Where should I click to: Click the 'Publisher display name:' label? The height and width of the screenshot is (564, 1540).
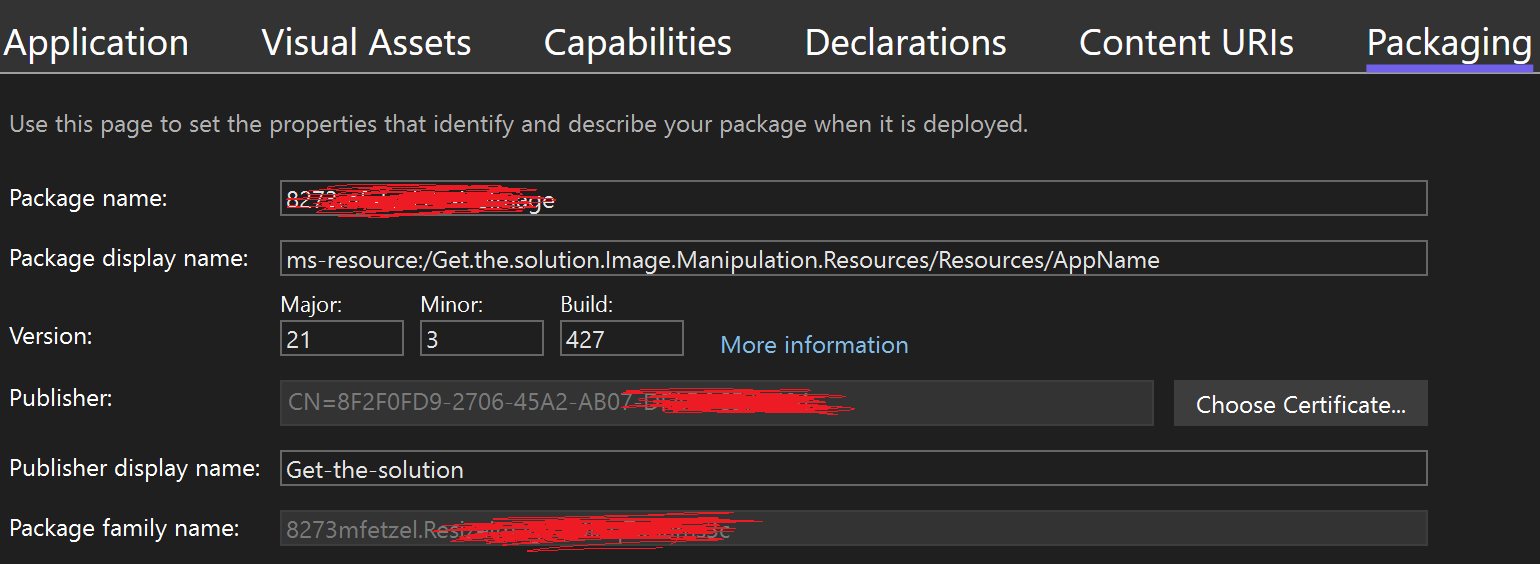click(x=135, y=468)
